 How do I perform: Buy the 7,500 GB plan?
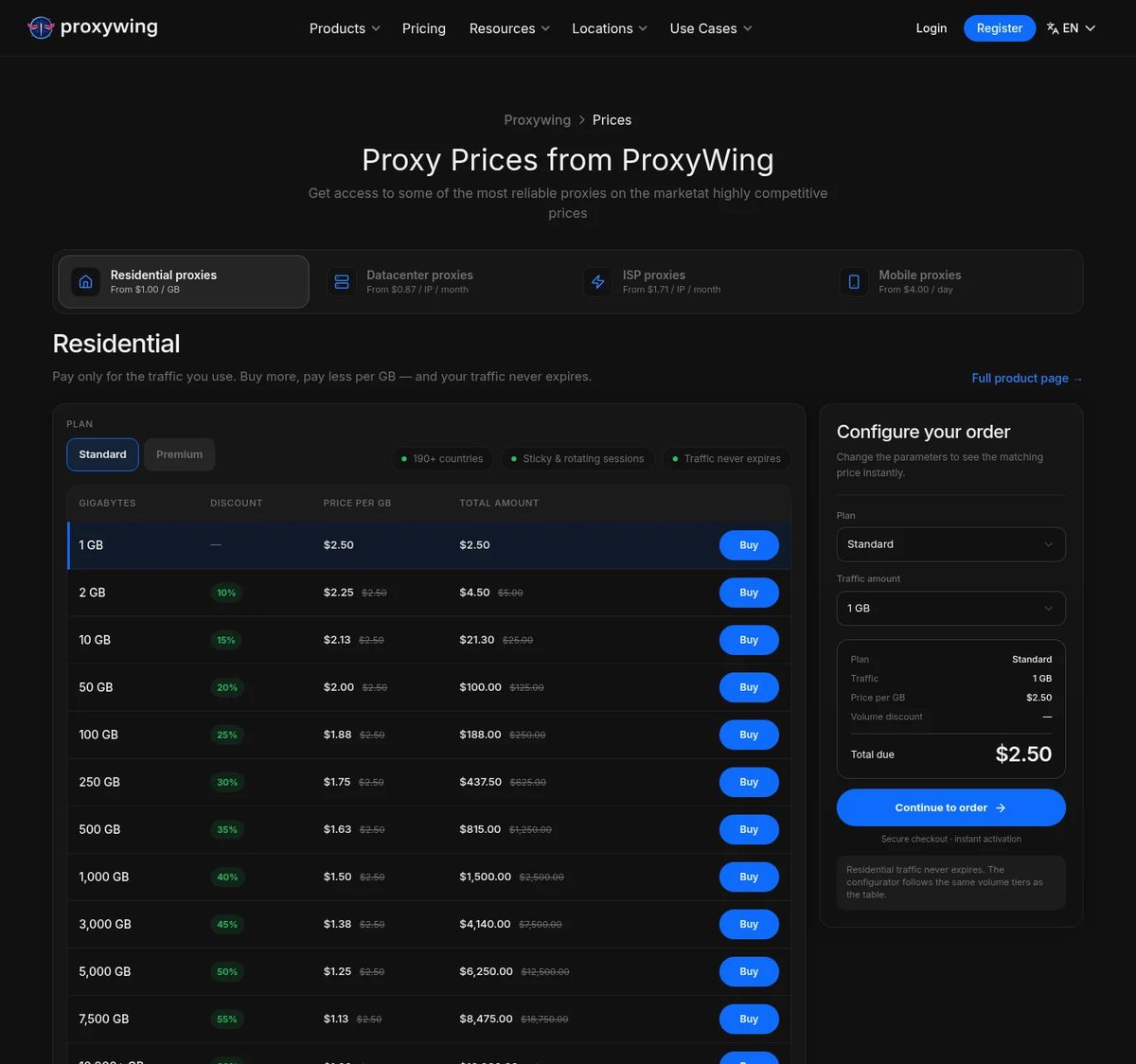click(x=749, y=1019)
